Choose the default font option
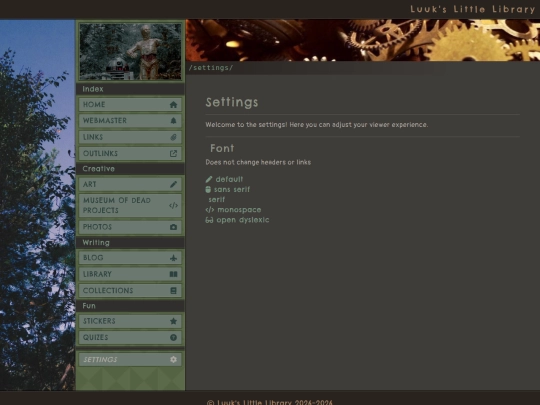This screenshot has height=405, width=540. pos(224,179)
